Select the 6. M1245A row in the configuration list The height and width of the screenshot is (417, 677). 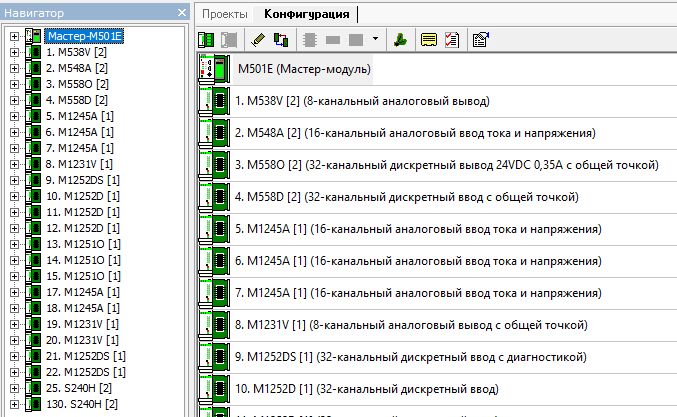click(x=436, y=261)
